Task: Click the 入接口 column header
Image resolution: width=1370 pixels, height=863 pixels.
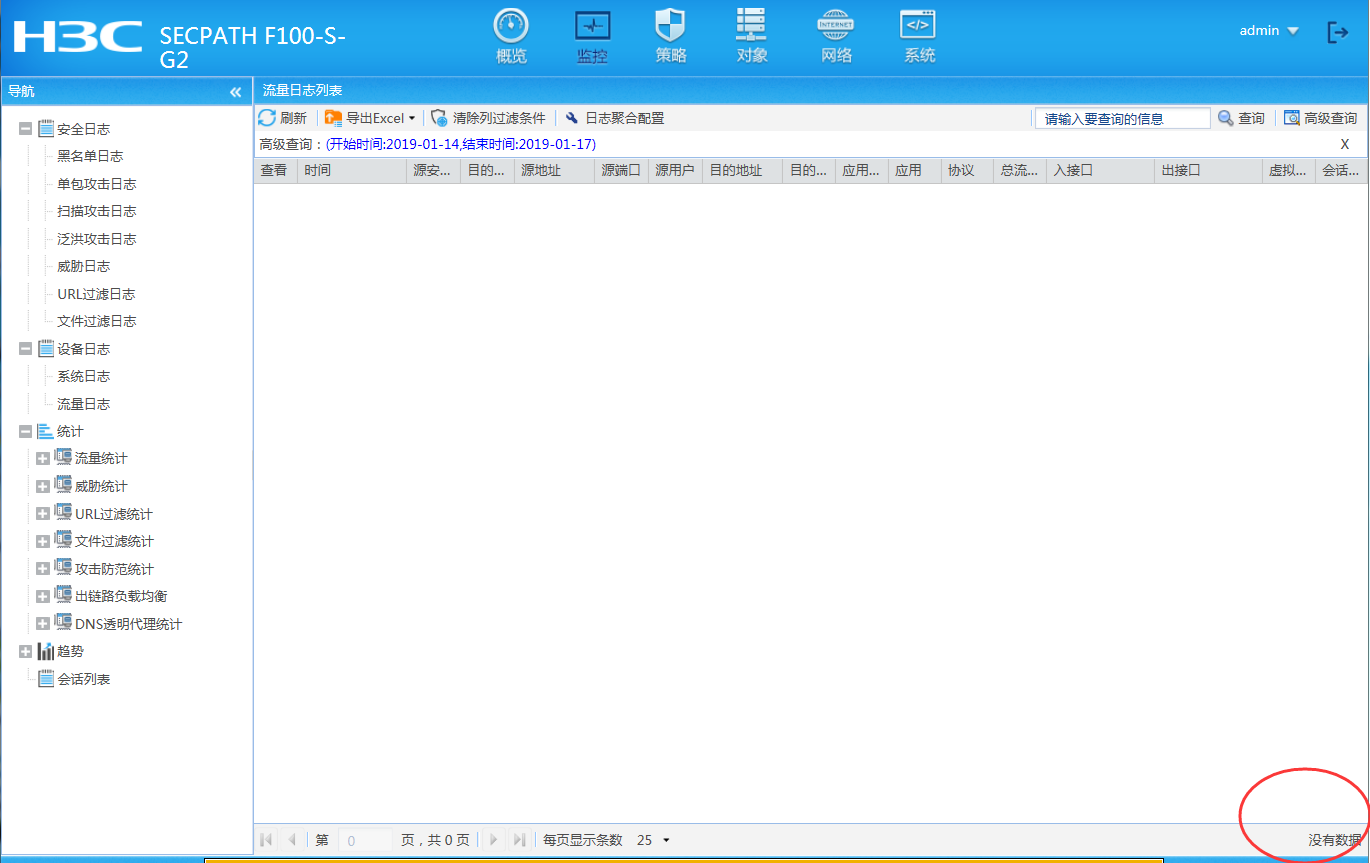Action: click(1101, 171)
